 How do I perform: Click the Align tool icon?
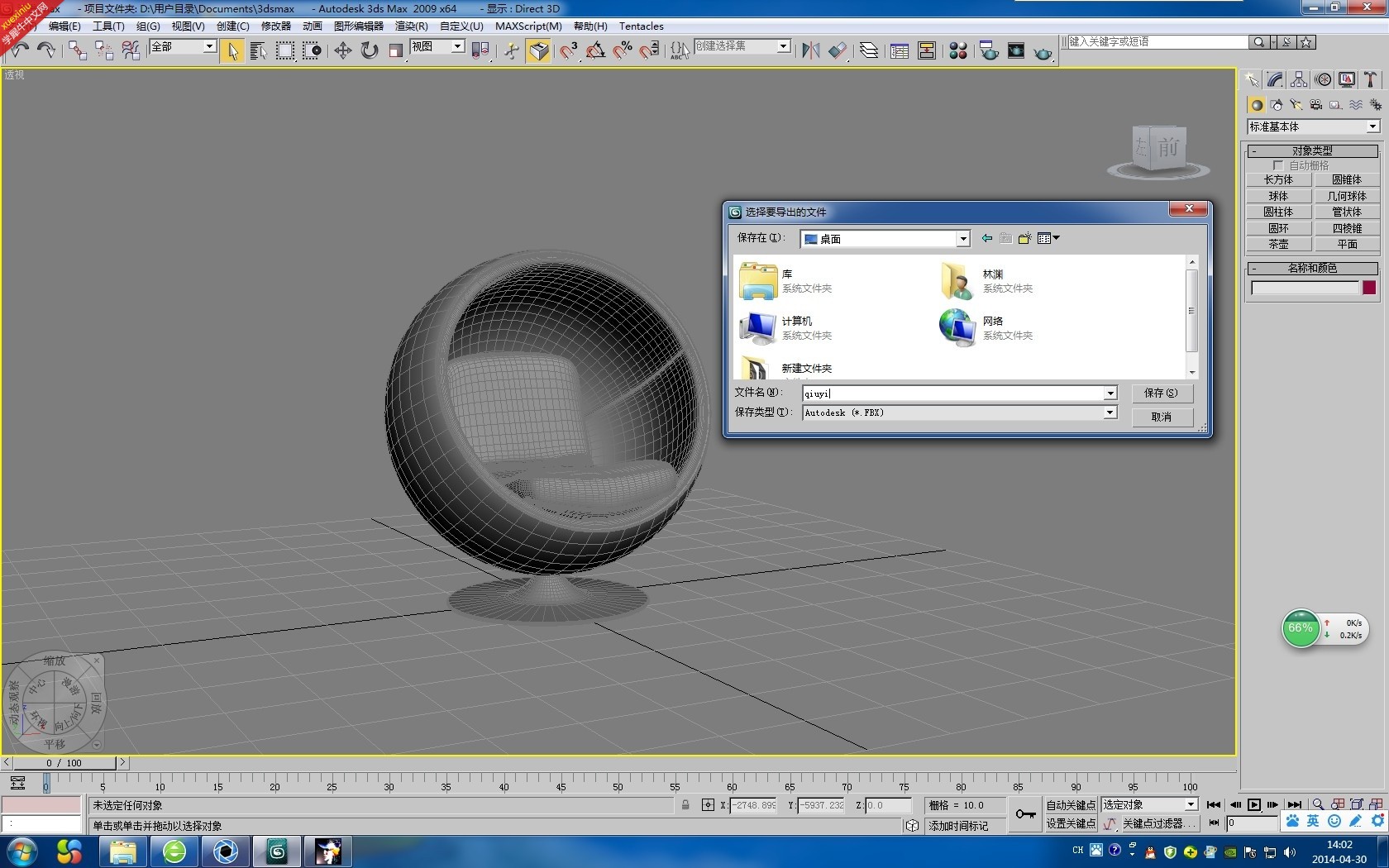838,51
